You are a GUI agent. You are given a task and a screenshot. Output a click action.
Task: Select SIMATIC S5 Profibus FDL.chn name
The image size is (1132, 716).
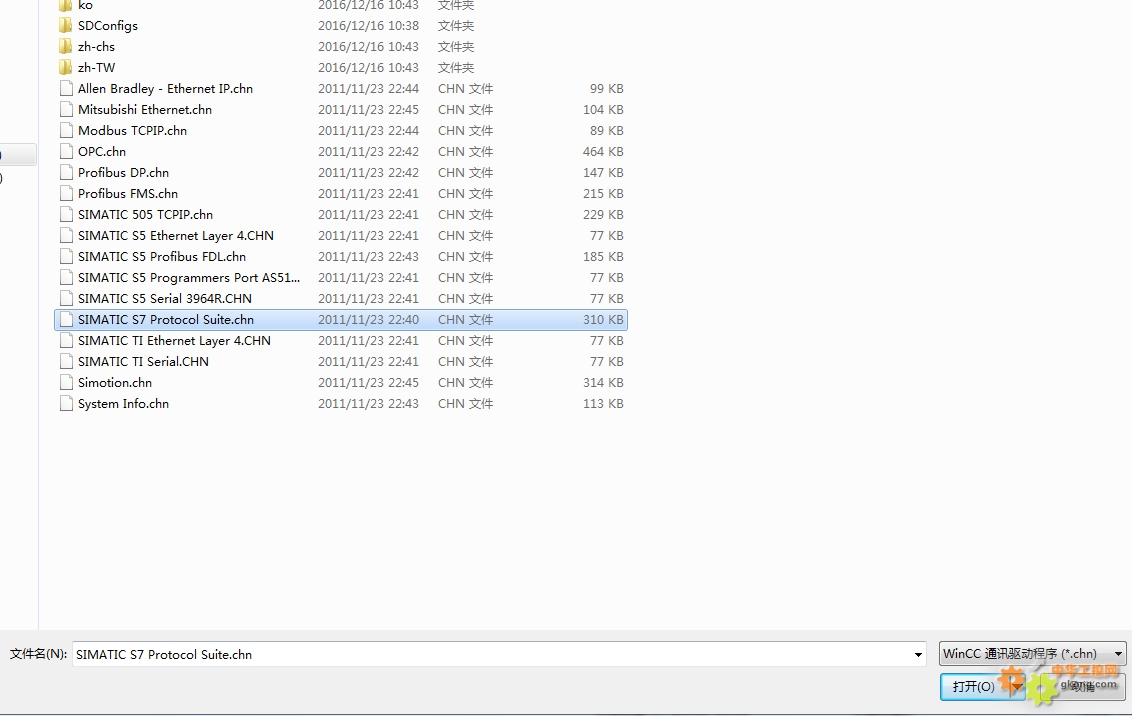pos(162,256)
